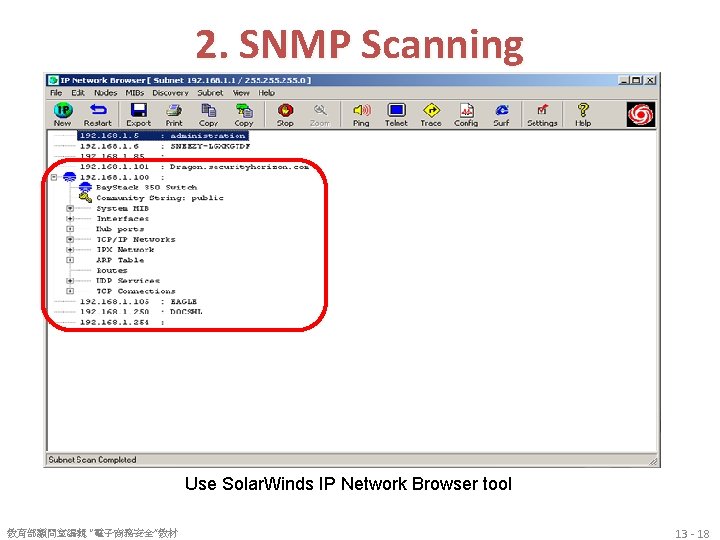
Task: Minimize the IP Network Browser window
Action: tap(624, 80)
